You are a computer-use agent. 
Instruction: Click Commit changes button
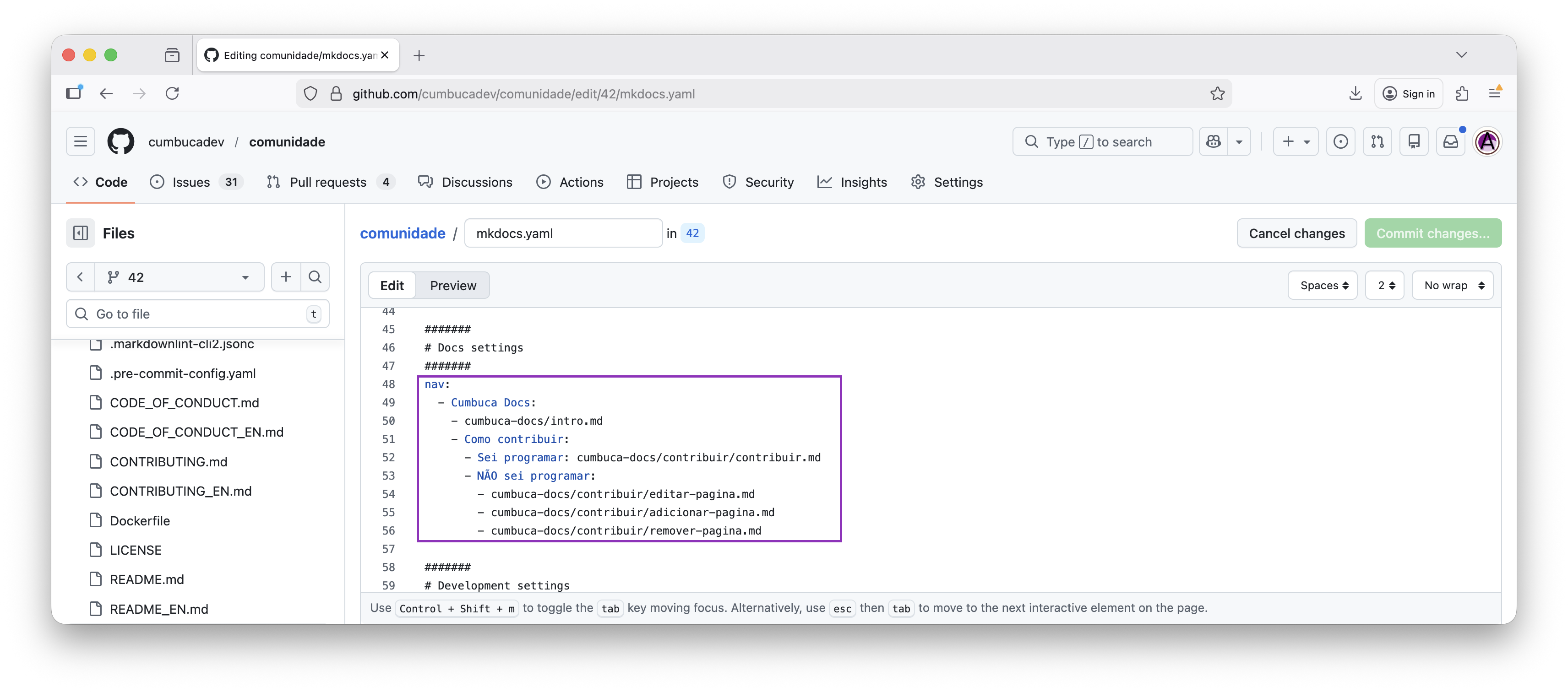(1433, 233)
